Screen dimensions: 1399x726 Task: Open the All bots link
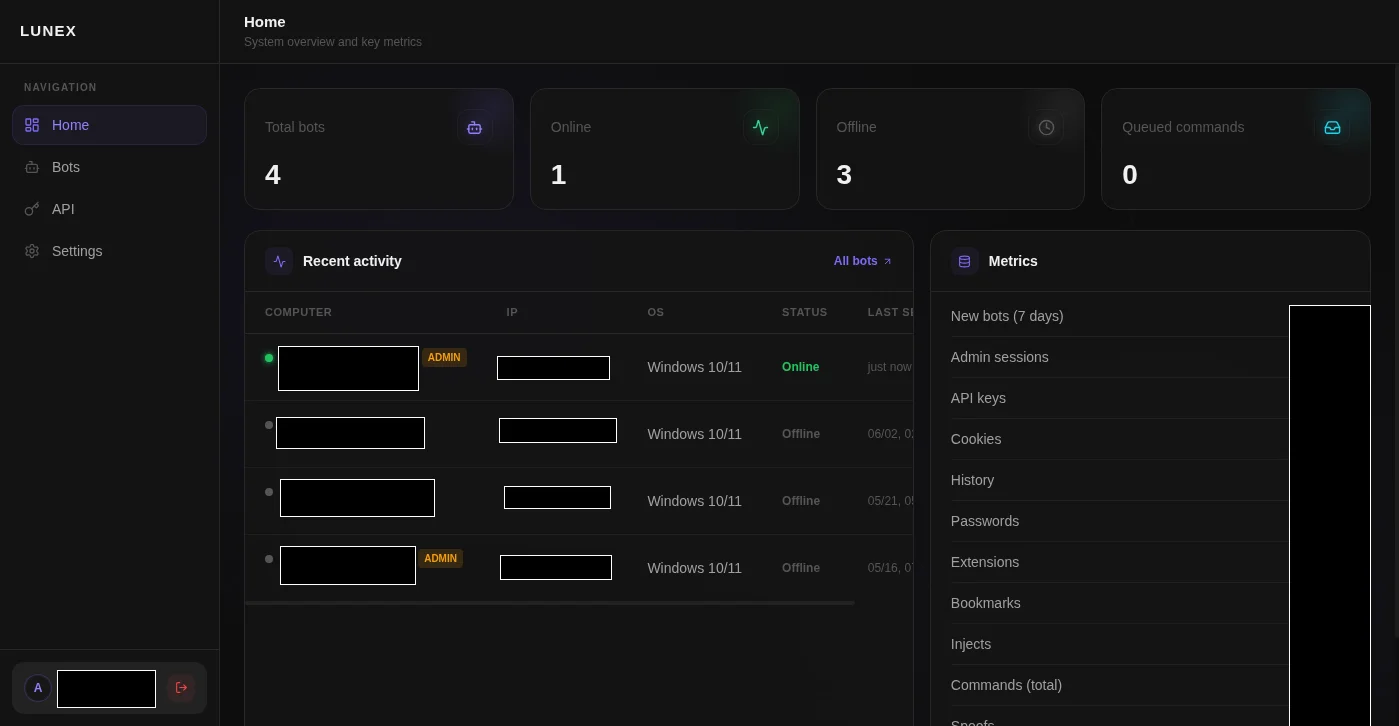coord(862,261)
